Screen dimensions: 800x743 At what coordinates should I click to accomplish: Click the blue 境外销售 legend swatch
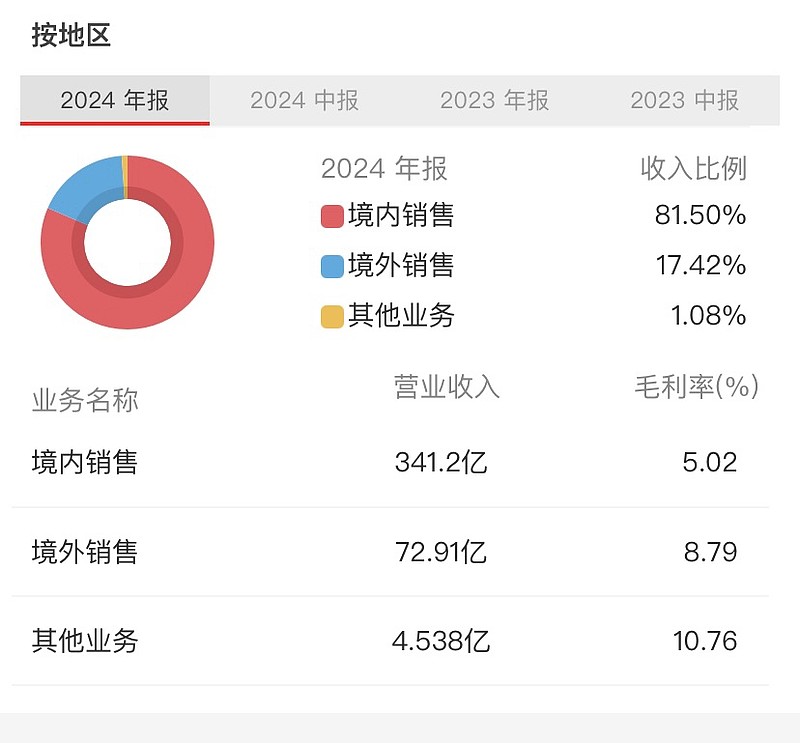pyautogui.click(x=332, y=266)
